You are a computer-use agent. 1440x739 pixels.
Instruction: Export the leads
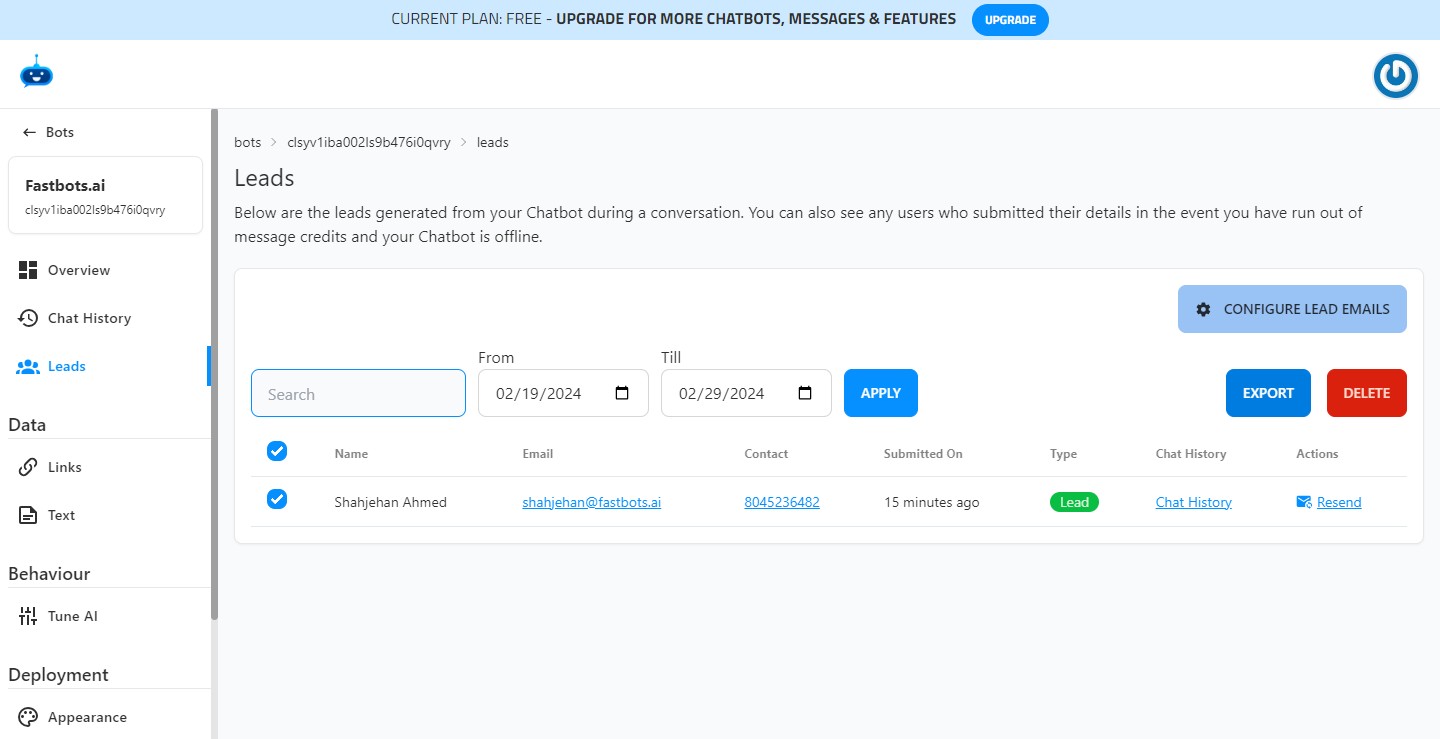(1268, 393)
